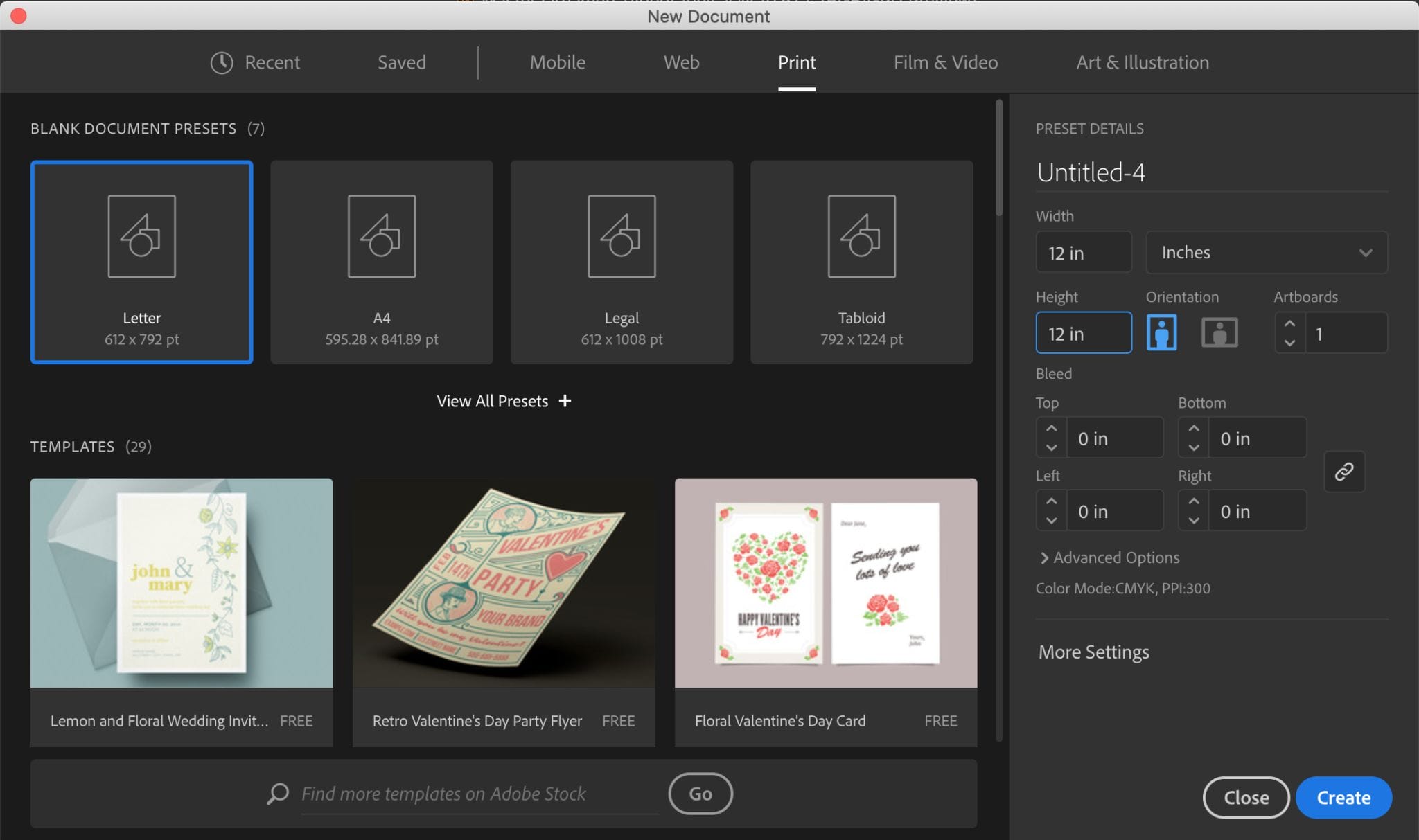Click the plus icon next to View All Presets
Image resolution: width=1419 pixels, height=840 pixels.
[x=565, y=400]
